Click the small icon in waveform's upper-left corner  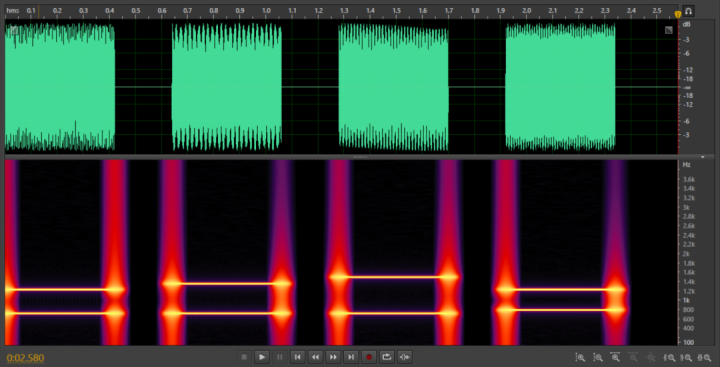click(x=14, y=30)
